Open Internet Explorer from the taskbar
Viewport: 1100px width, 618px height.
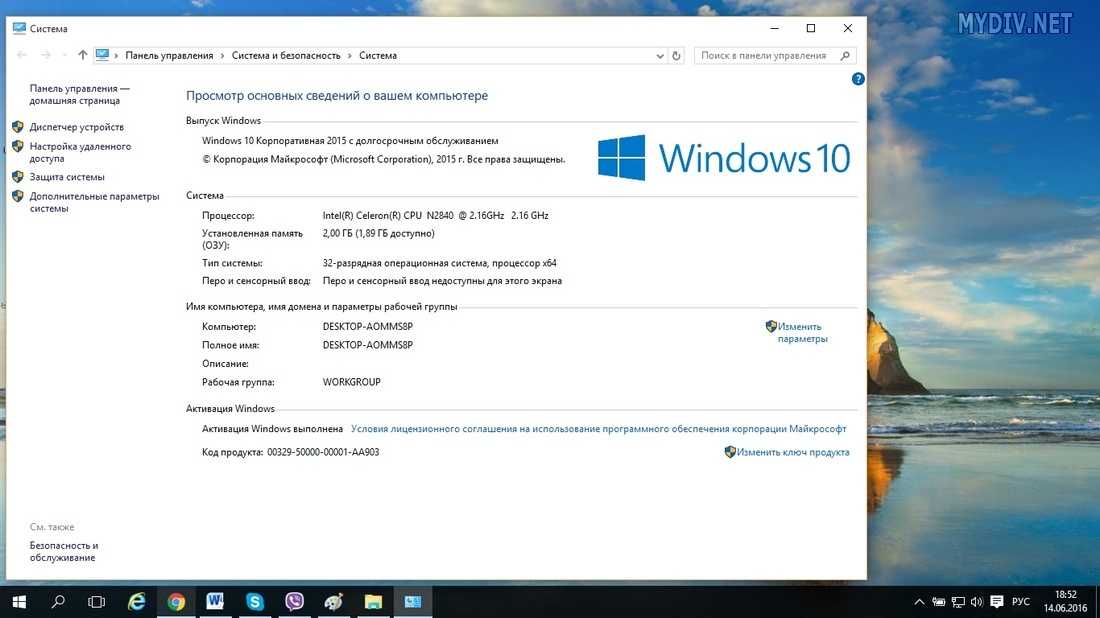point(137,601)
